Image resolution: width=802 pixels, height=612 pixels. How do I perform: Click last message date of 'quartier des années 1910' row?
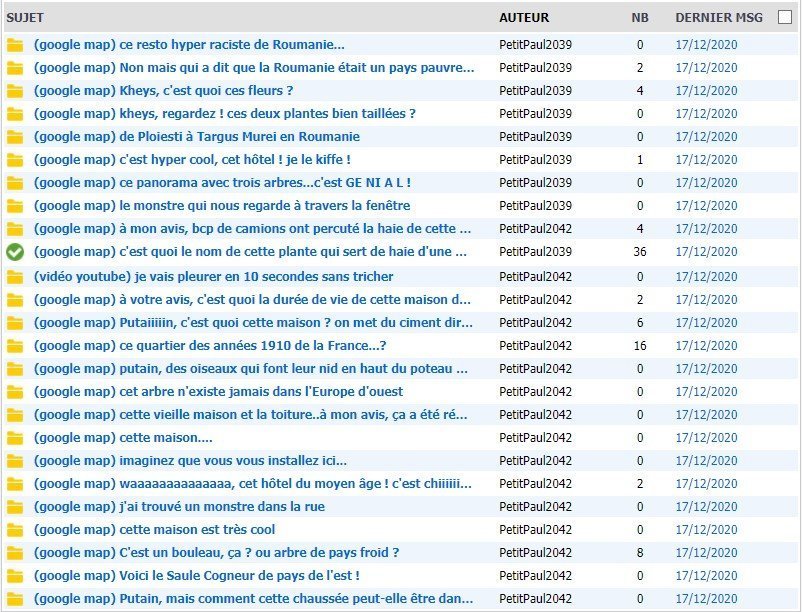click(x=706, y=346)
